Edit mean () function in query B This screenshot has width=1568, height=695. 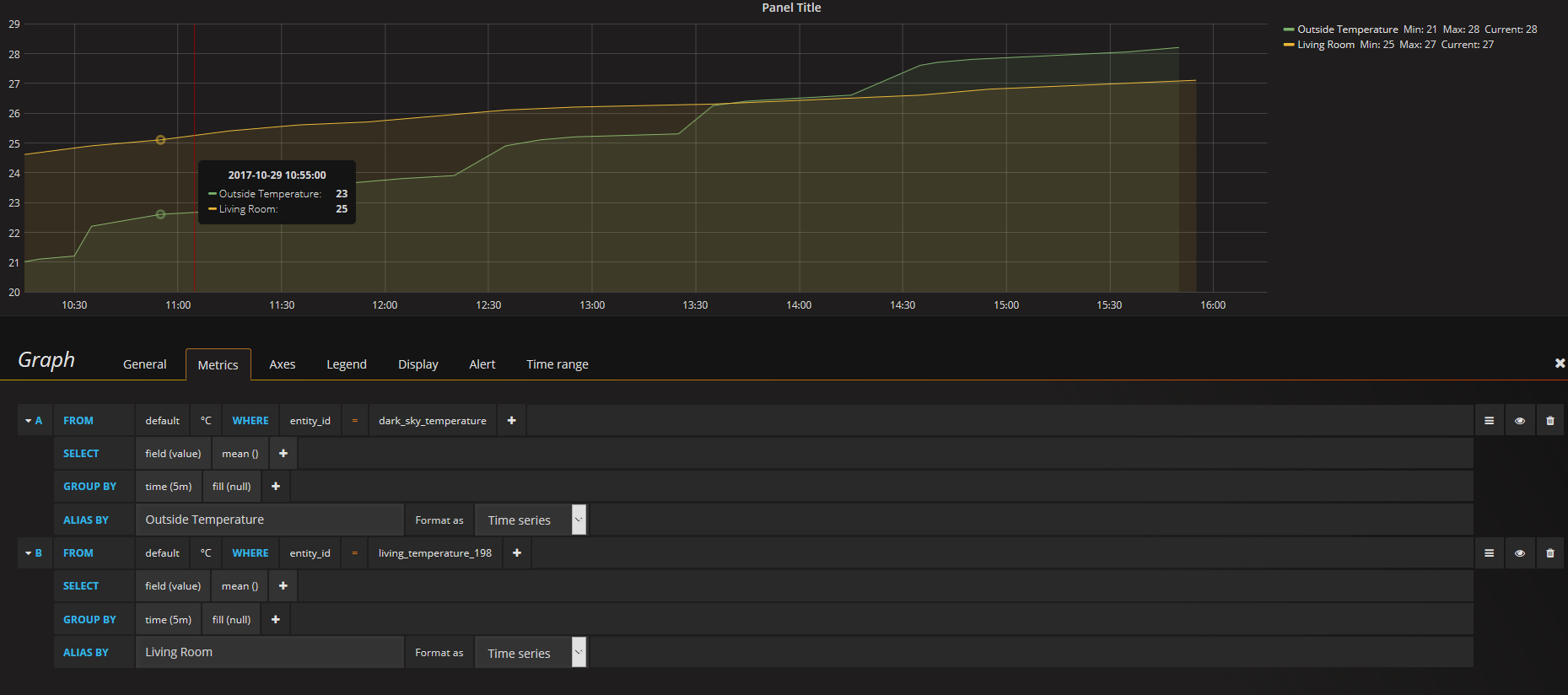tap(240, 585)
